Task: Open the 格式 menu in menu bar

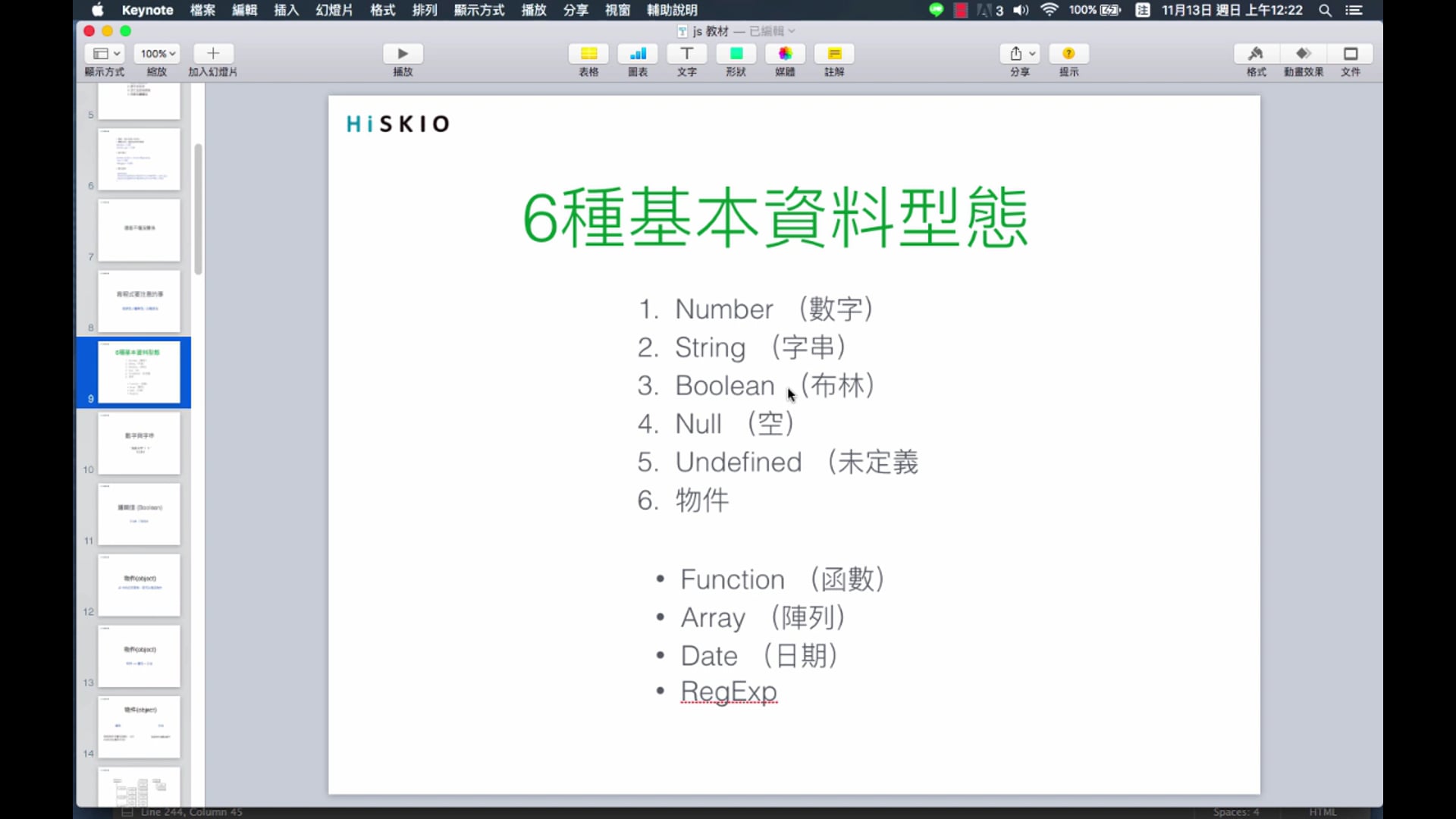Action: click(x=382, y=10)
